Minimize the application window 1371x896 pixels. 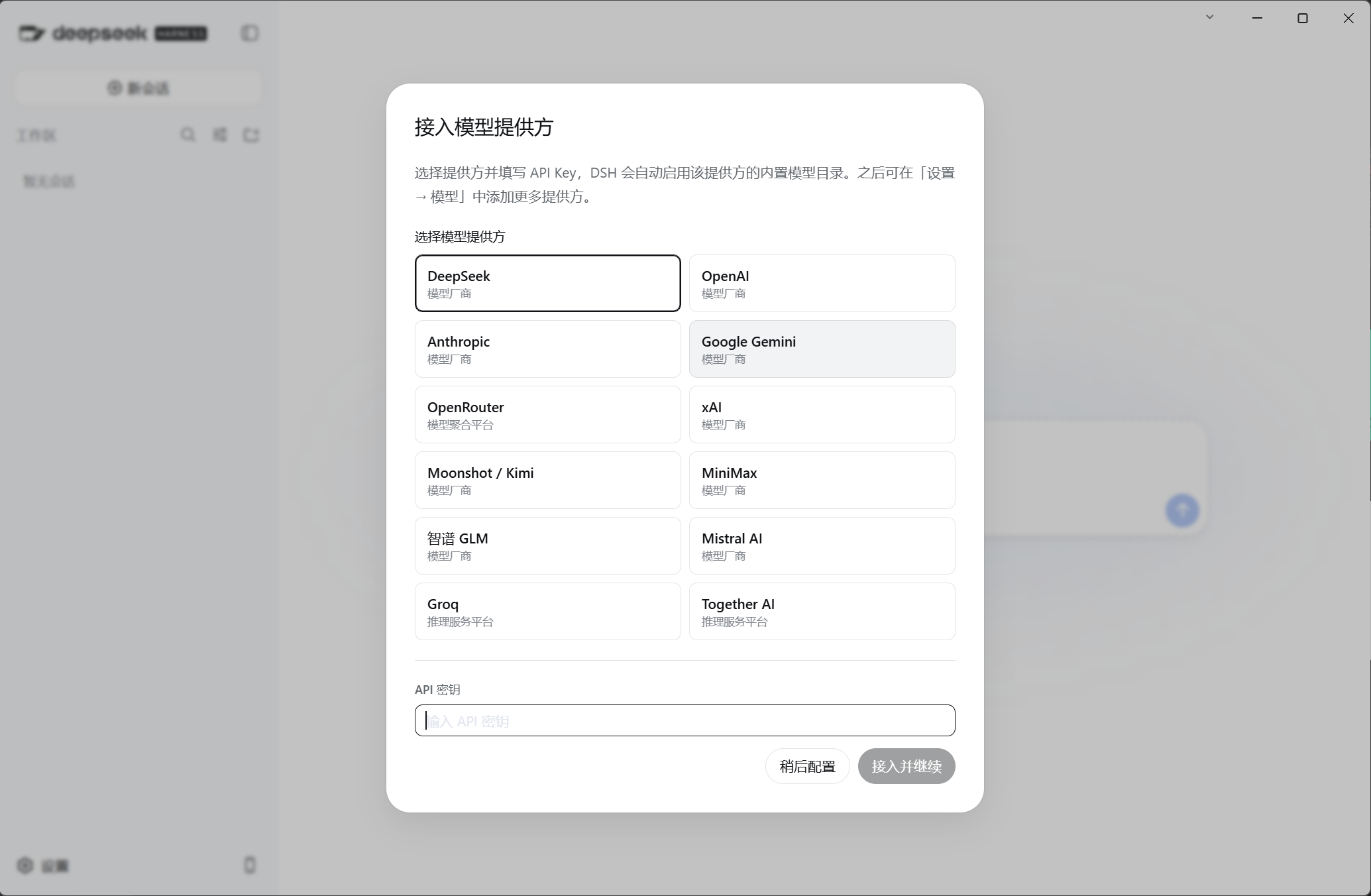1257,18
